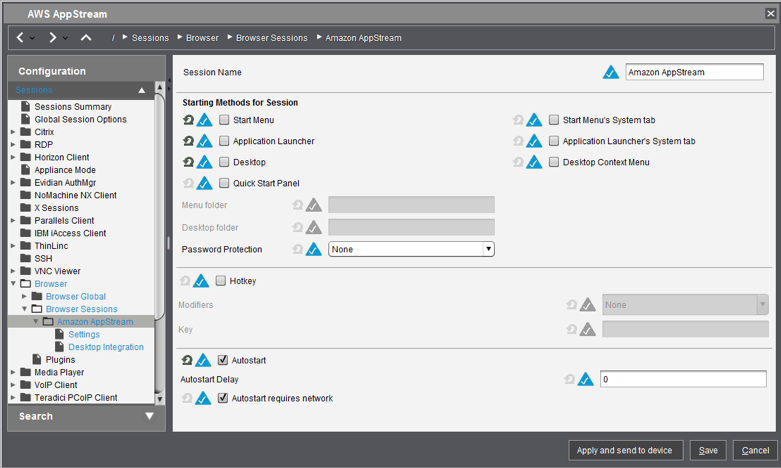
Task: Open the back-history dropdown arrow
Action: [32, 38]
